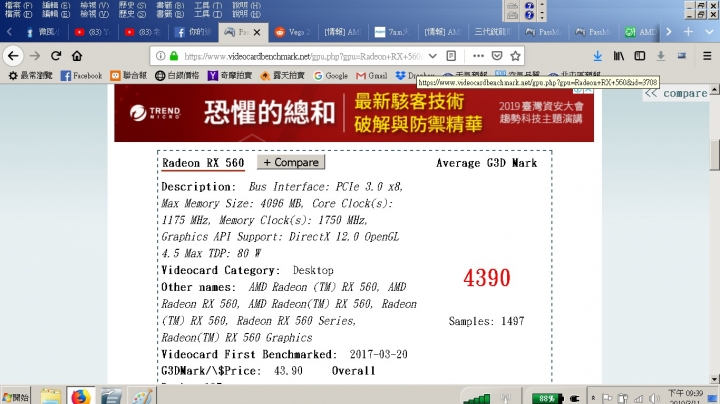This screenshot has height=404, width=720.
Task: Click the Radeon RX 560 title link
Action: tap(203, 163)
